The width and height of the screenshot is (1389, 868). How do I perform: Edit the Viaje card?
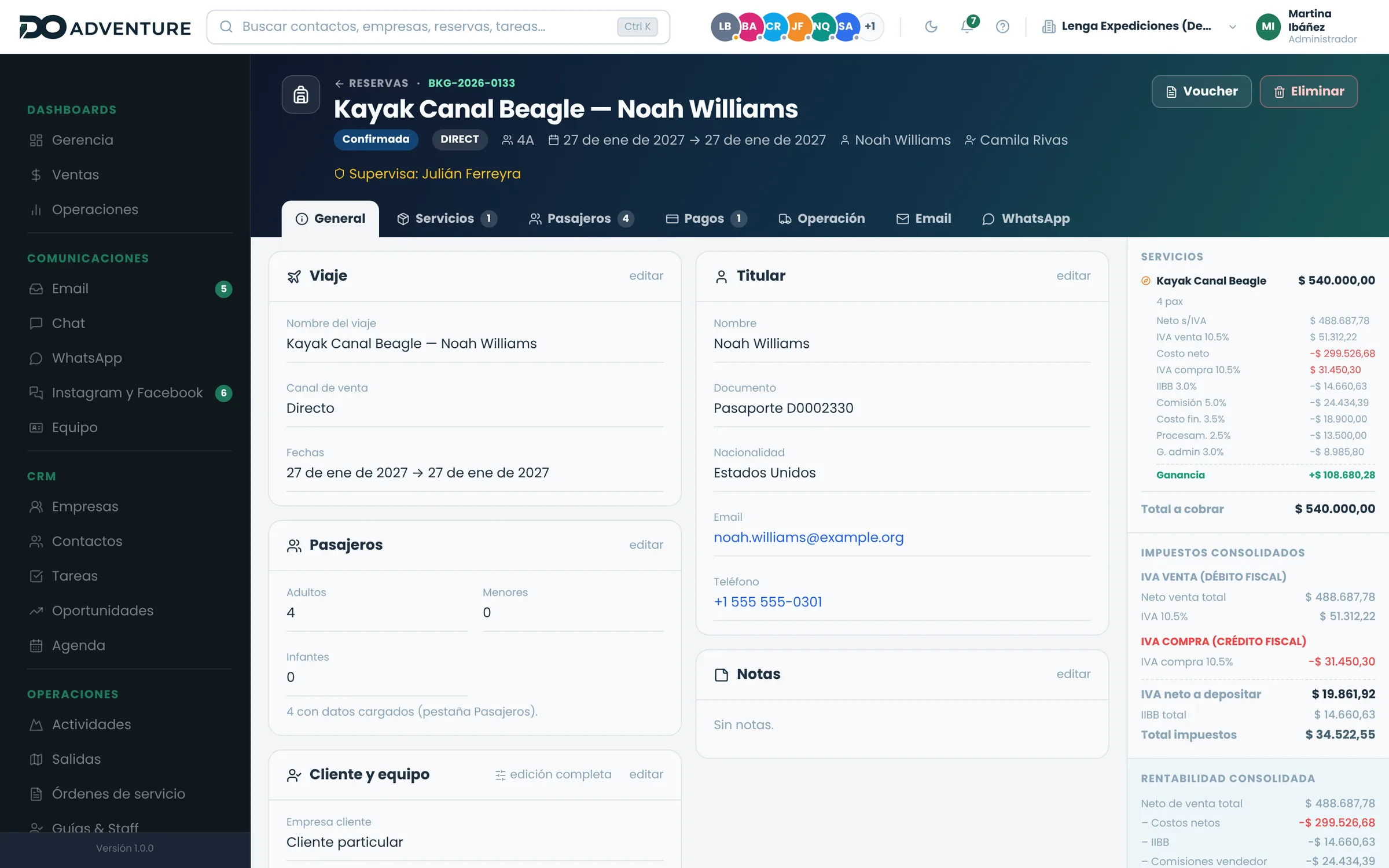tap(646, 276)
